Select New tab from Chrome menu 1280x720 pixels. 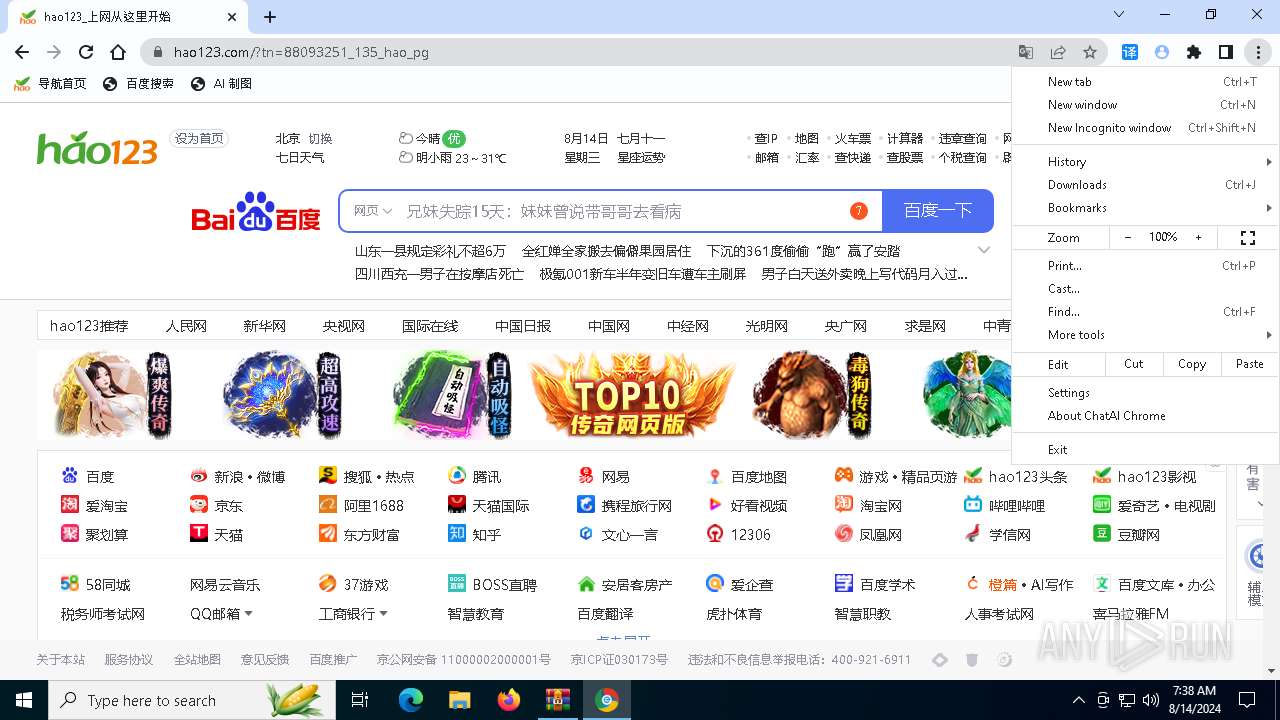(x=1145, y=82)
